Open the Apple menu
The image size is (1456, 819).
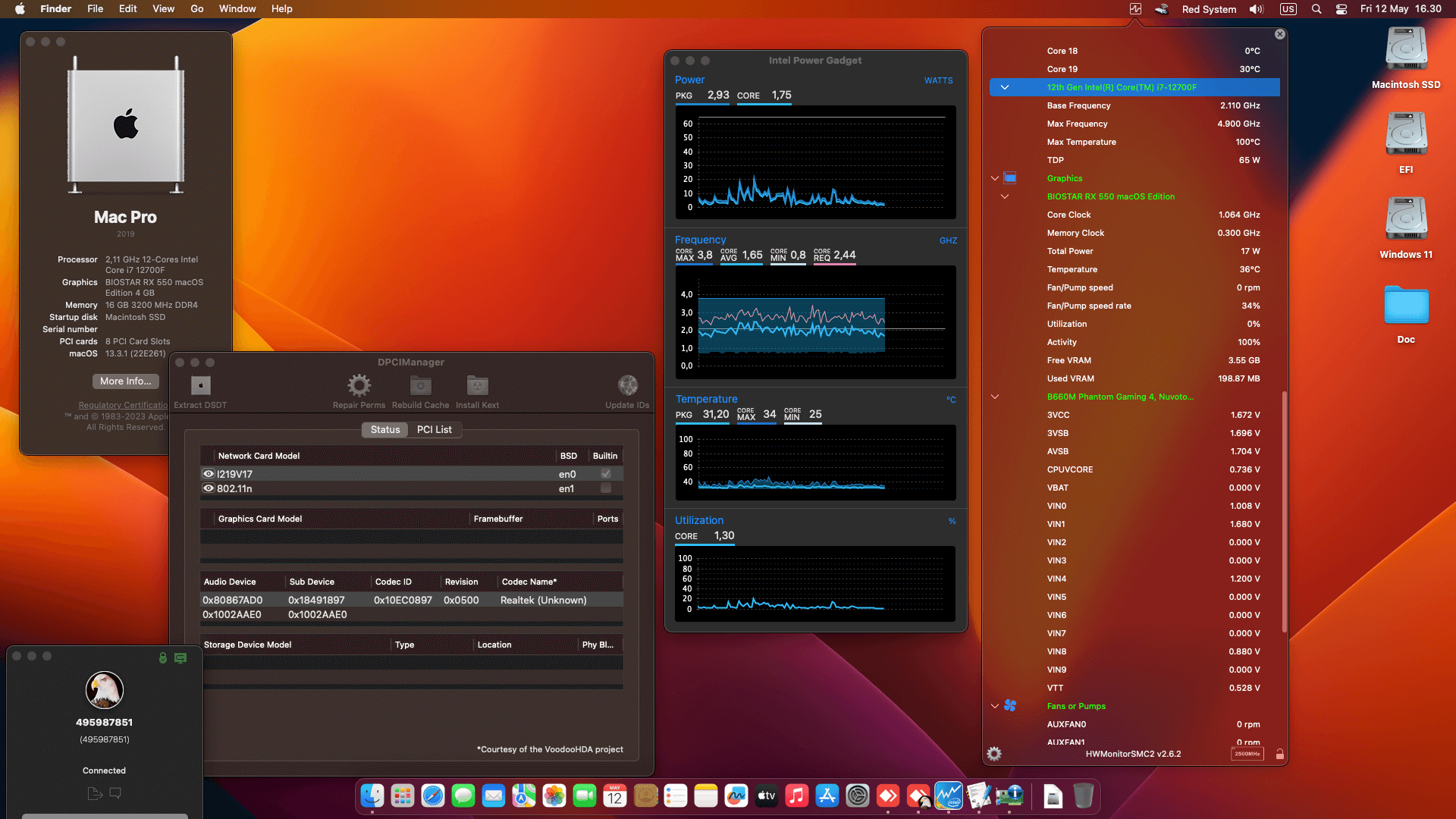[20, 9]
